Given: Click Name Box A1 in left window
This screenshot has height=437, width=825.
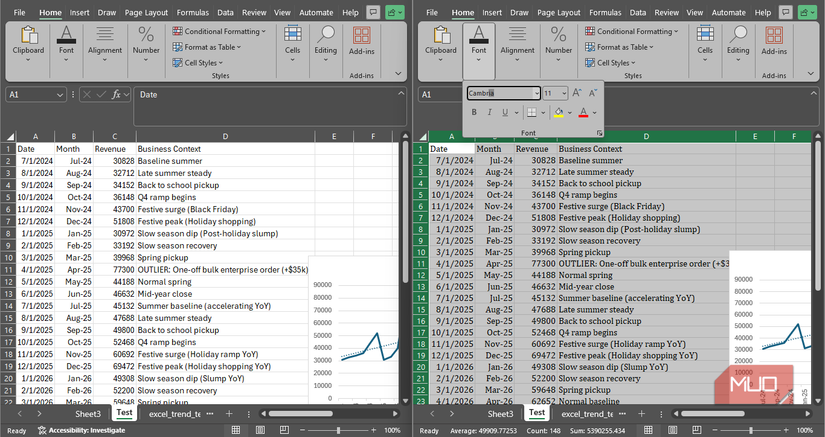Looking at the screenshot, I should click(36, 95).
